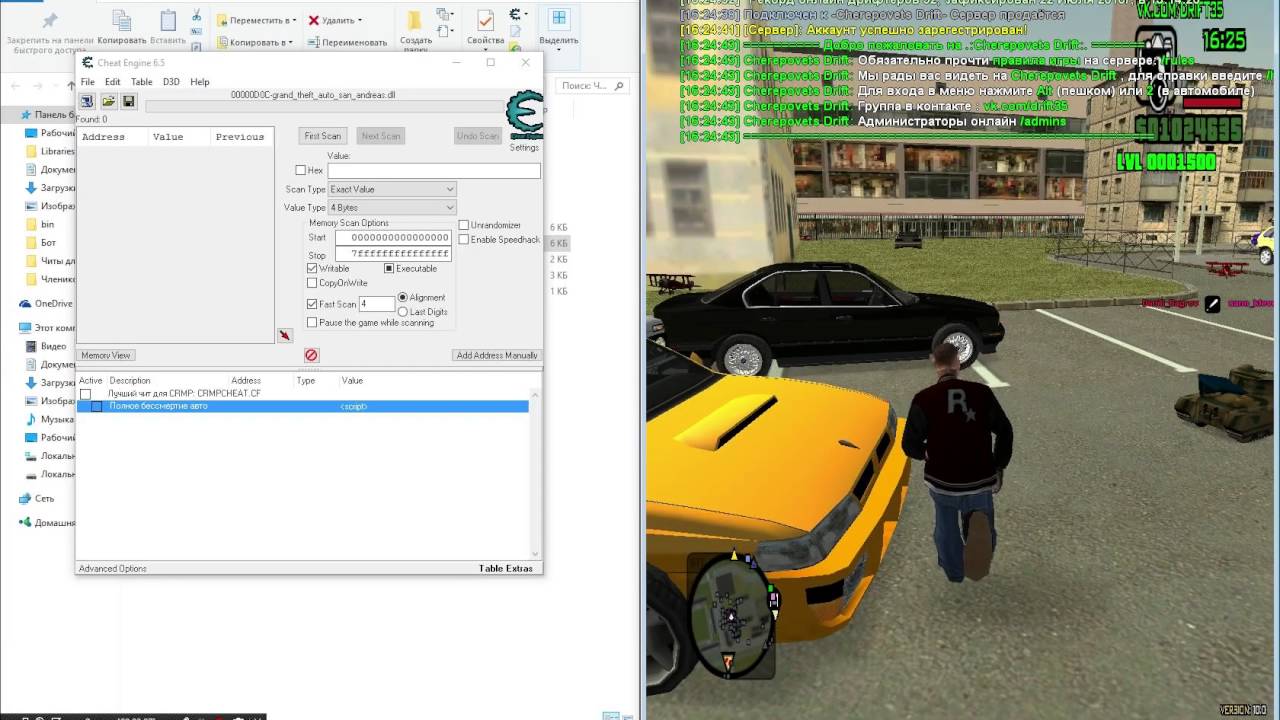Open the Help menu in Cheat Engine
The height and width of the screenshot is (720, 1280).
(x=200, y=82)
